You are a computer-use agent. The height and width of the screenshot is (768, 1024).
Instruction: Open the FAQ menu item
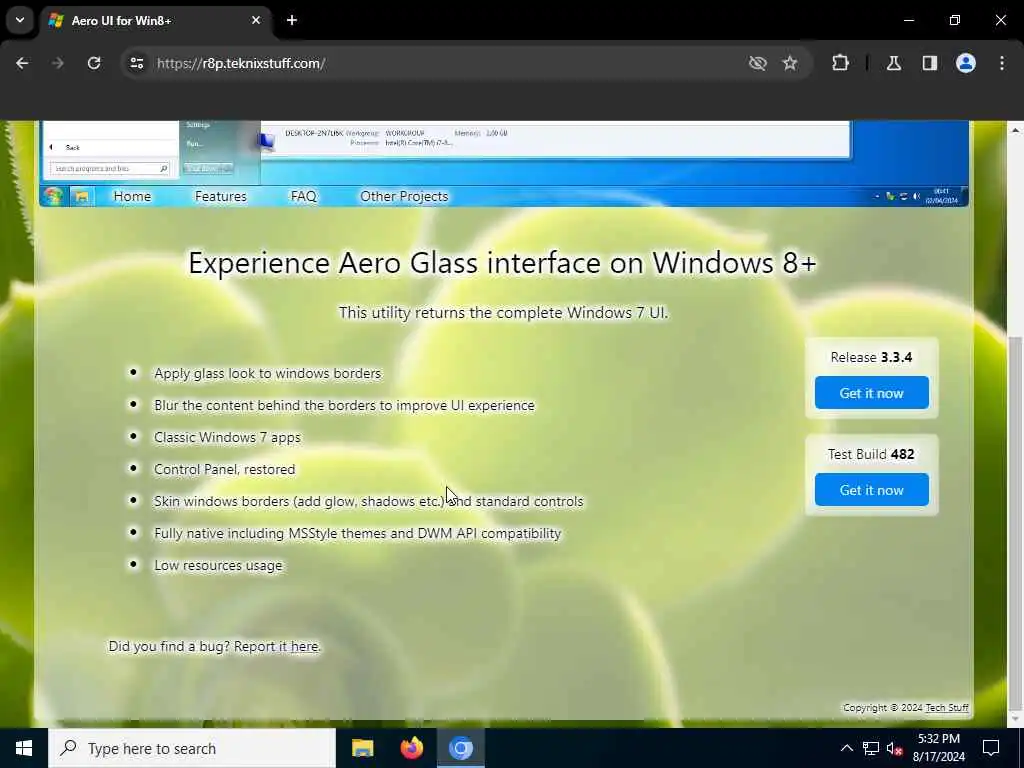(304, 197)
